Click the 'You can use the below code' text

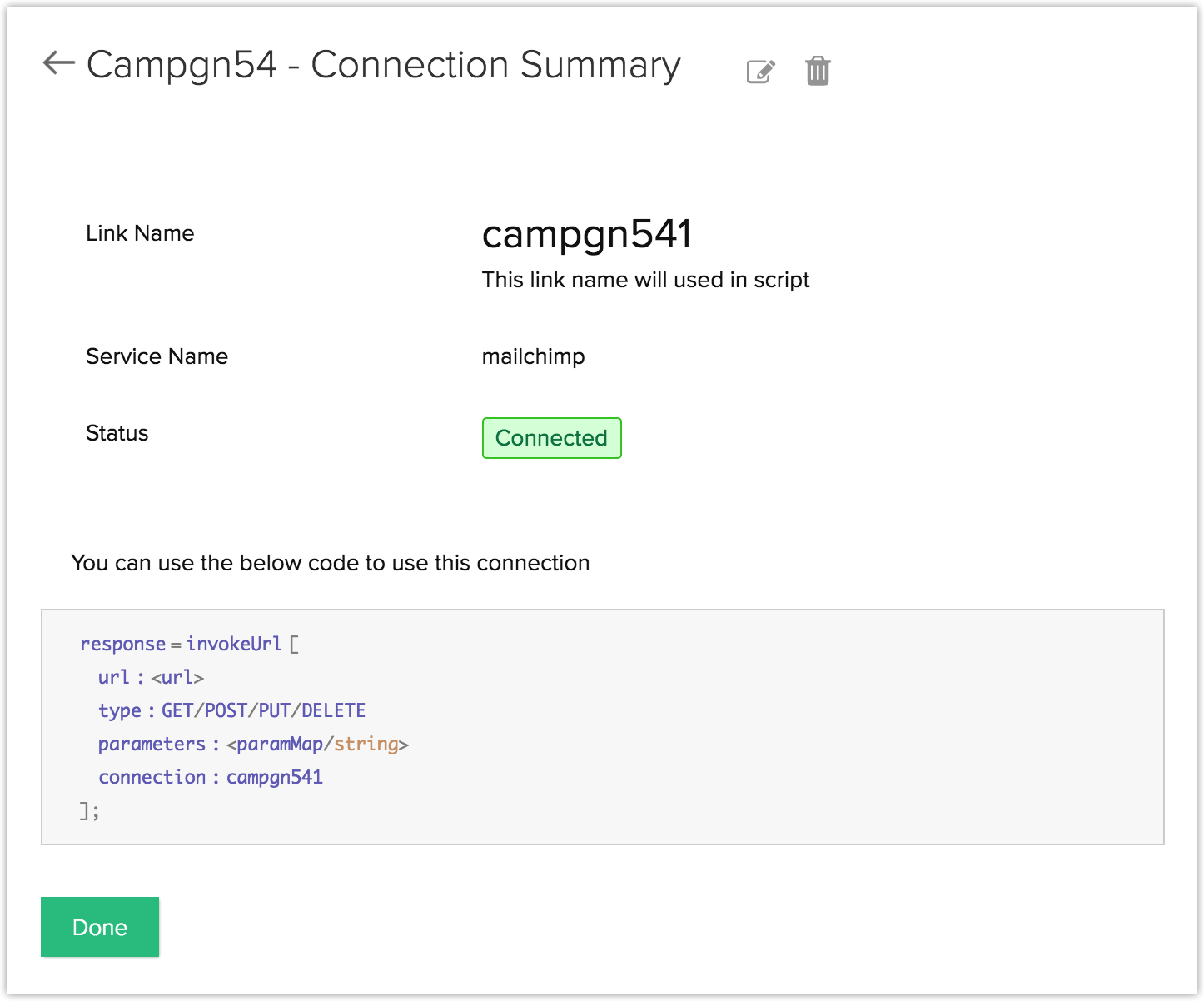tap(331, 563)
